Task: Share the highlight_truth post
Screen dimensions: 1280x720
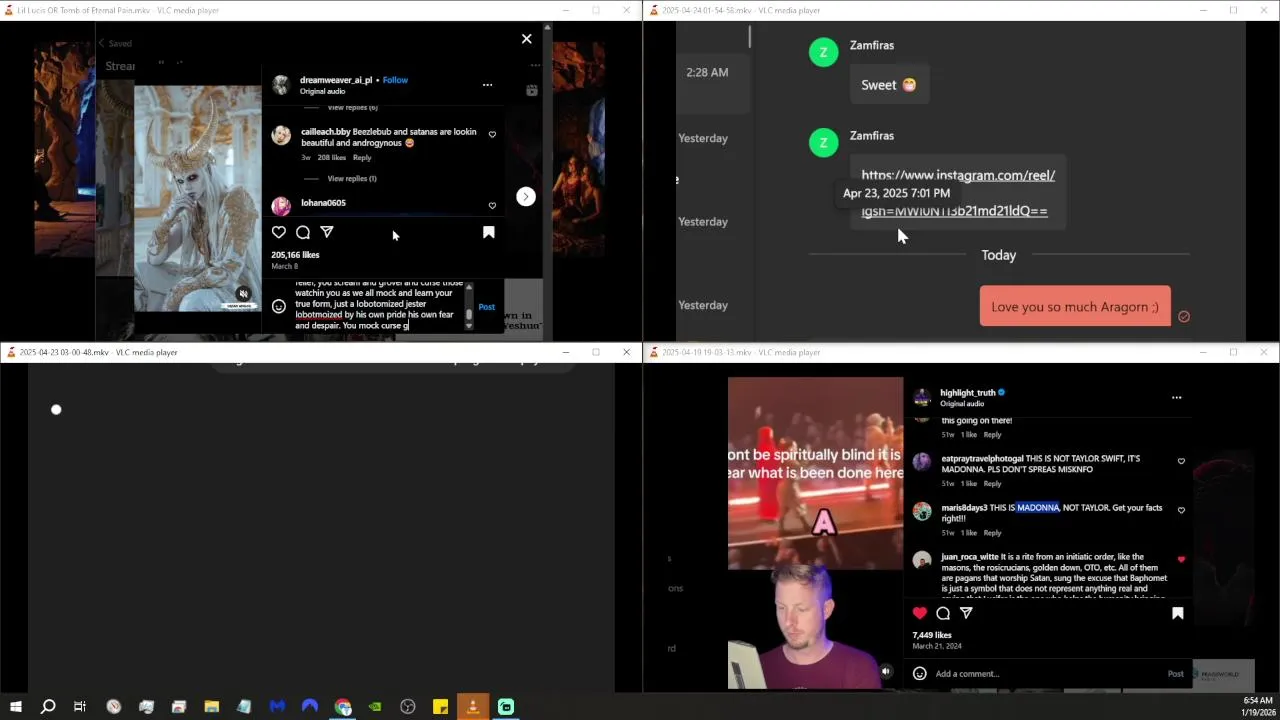Action: [966, 613]
